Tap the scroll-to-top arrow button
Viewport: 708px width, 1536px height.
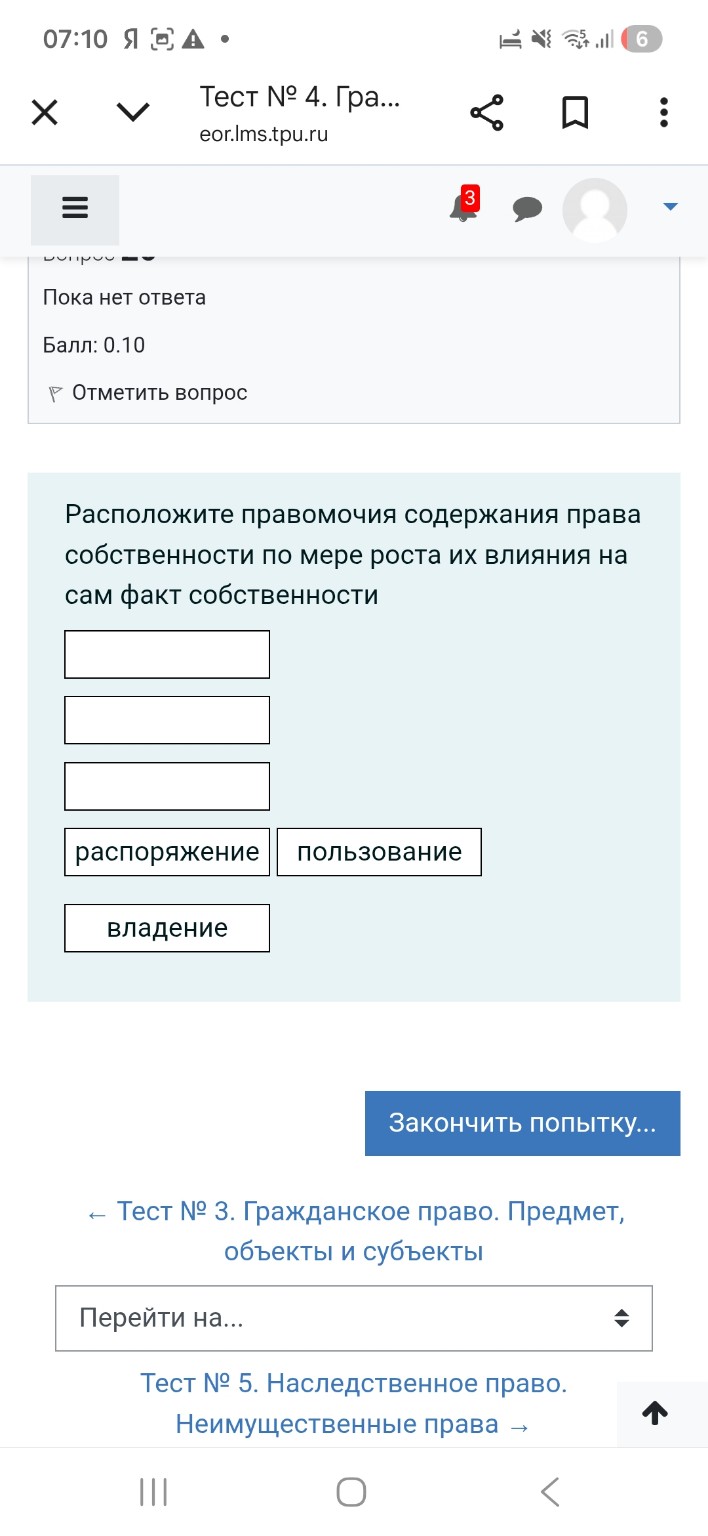655,1413
